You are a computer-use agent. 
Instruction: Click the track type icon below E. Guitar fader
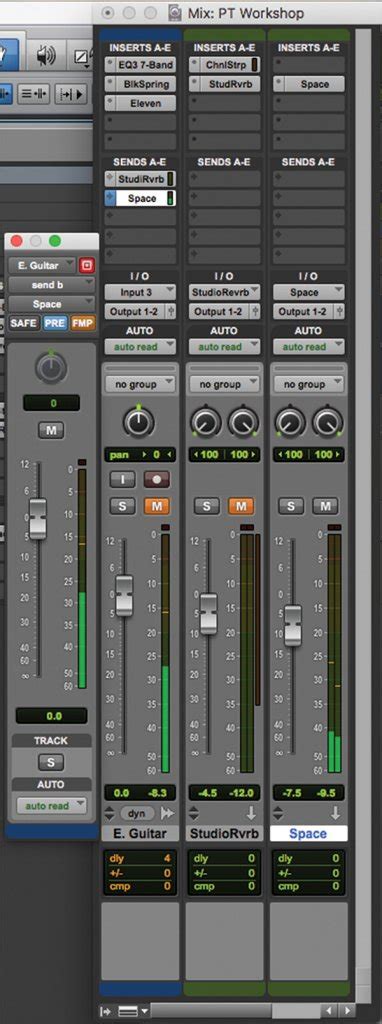point(110,813)
